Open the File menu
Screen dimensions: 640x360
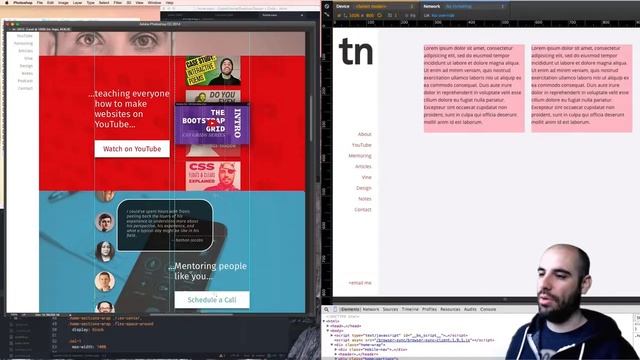tap(40, 2)
